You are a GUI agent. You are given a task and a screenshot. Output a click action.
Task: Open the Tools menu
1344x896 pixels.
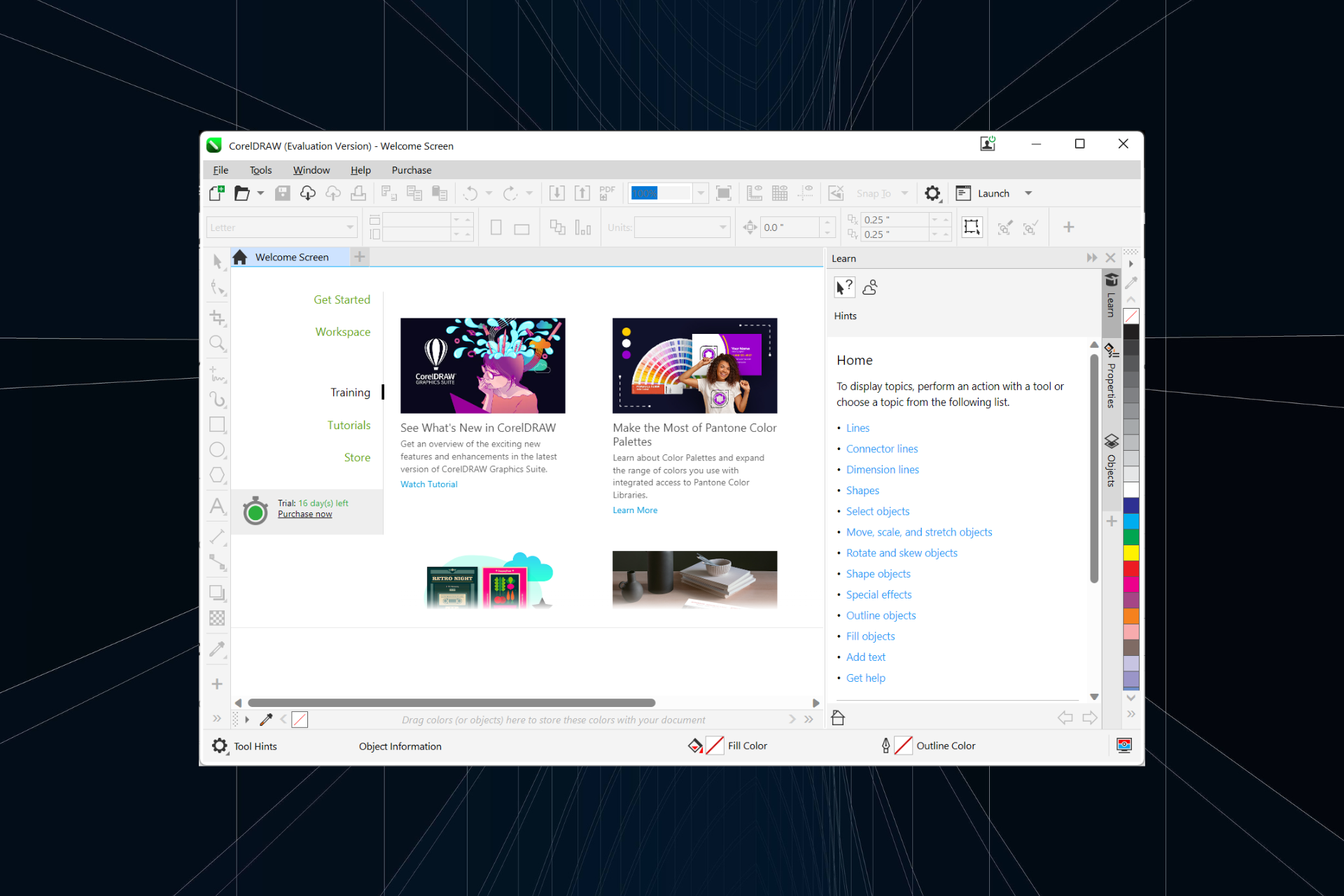click(x=260, y=169)
